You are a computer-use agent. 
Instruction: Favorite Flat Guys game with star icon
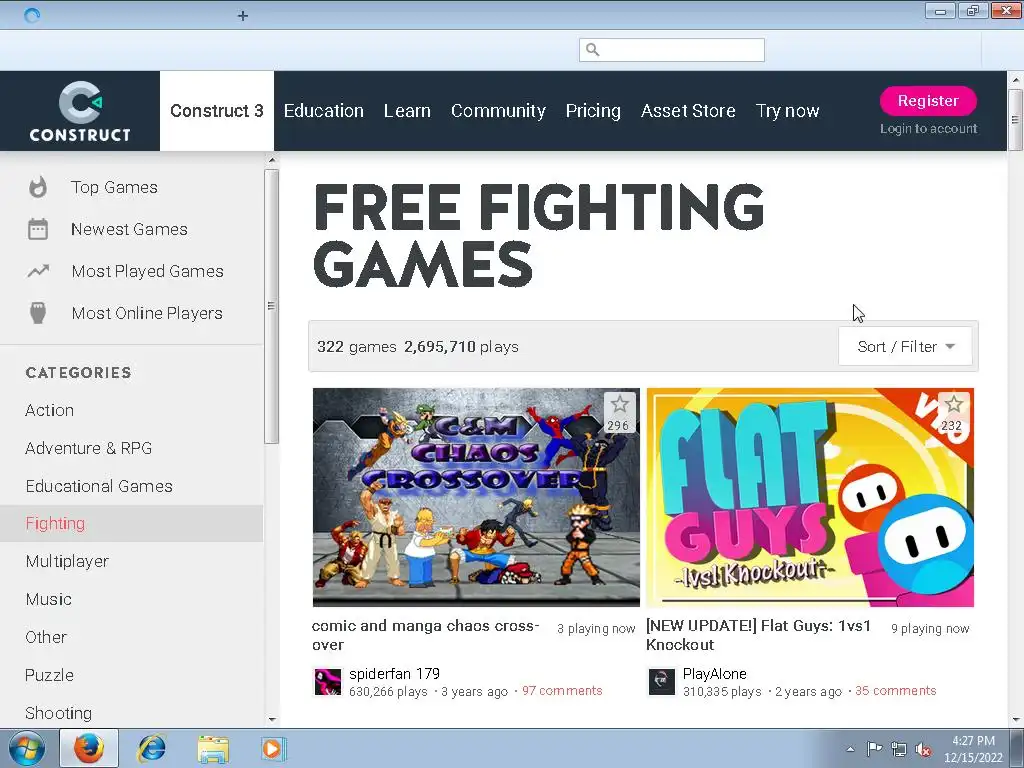point(953,413)
